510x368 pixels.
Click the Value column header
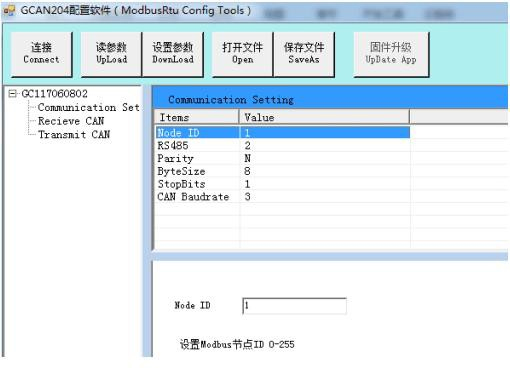pyautogui.click(x=324, y=117)
